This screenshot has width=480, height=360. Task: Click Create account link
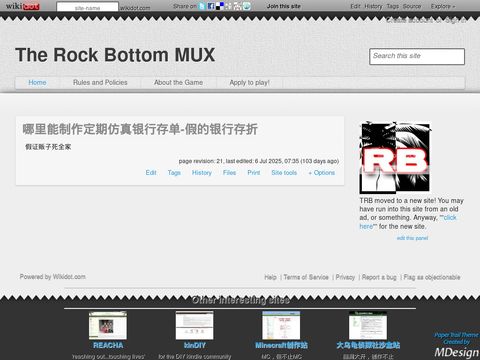tap(409, 20)
